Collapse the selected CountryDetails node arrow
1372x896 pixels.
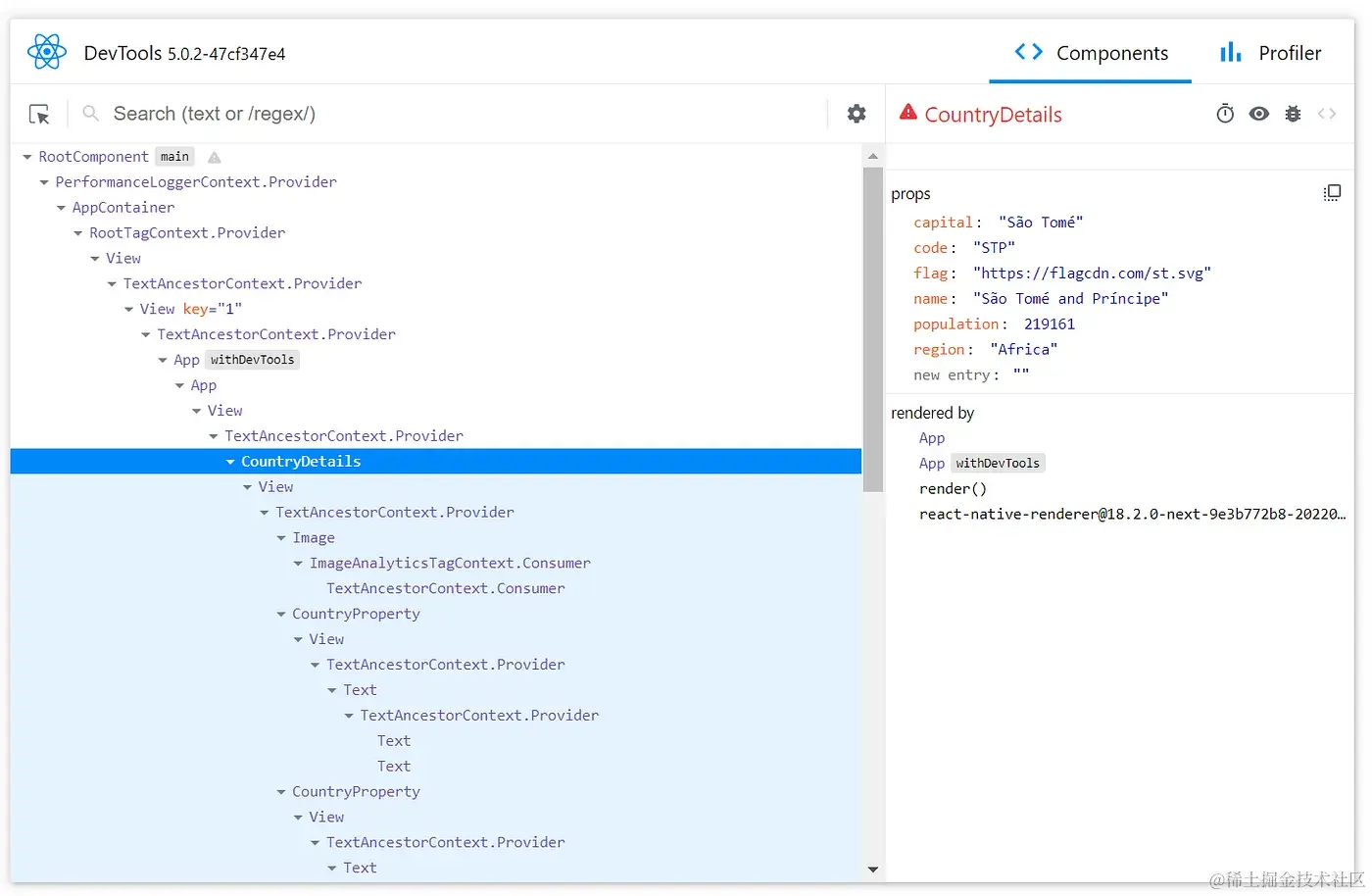coord(230,462)
